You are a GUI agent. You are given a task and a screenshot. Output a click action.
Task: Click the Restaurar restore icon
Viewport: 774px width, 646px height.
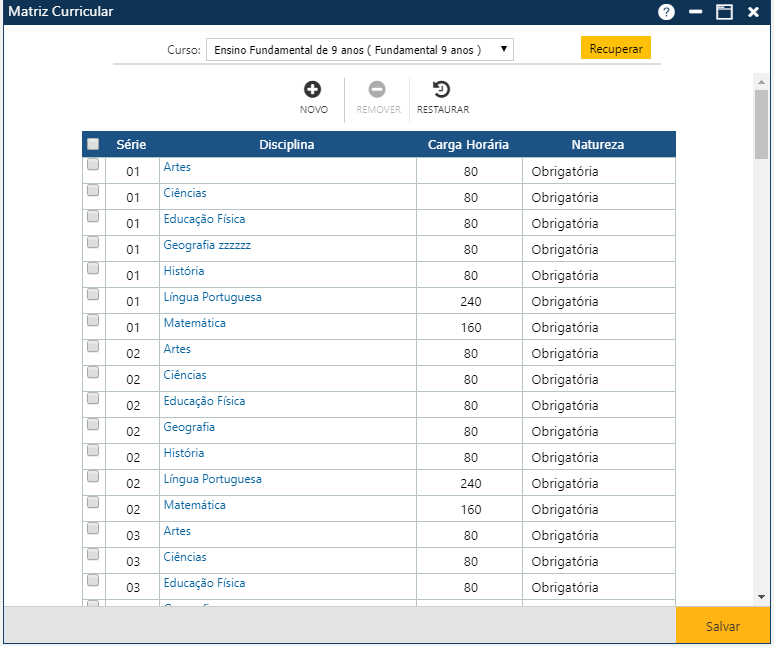tap(442, 90)
